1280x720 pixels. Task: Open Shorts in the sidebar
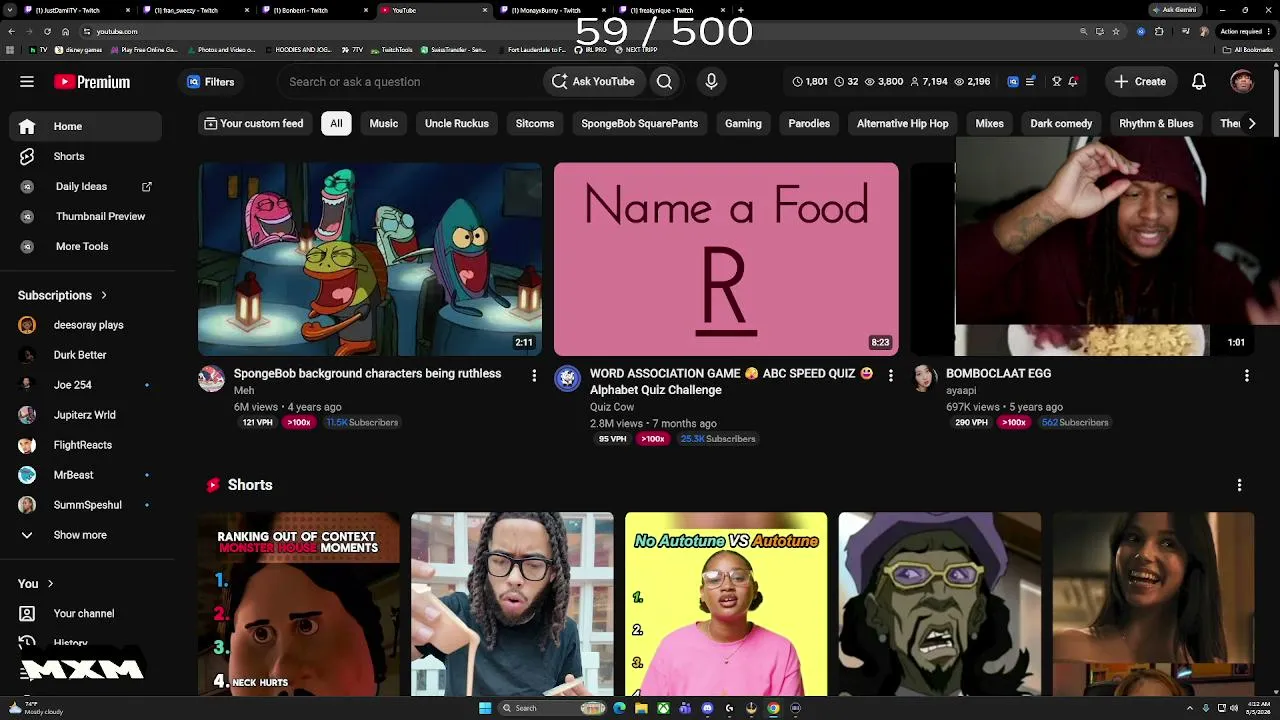coord(85,157)
